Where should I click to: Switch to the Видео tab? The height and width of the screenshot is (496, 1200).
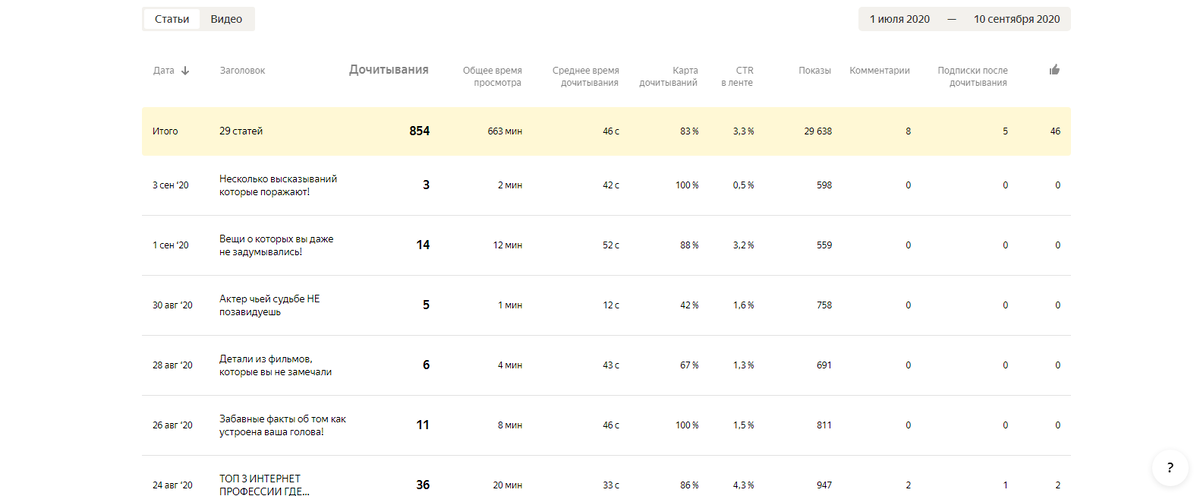coord(226,19)
